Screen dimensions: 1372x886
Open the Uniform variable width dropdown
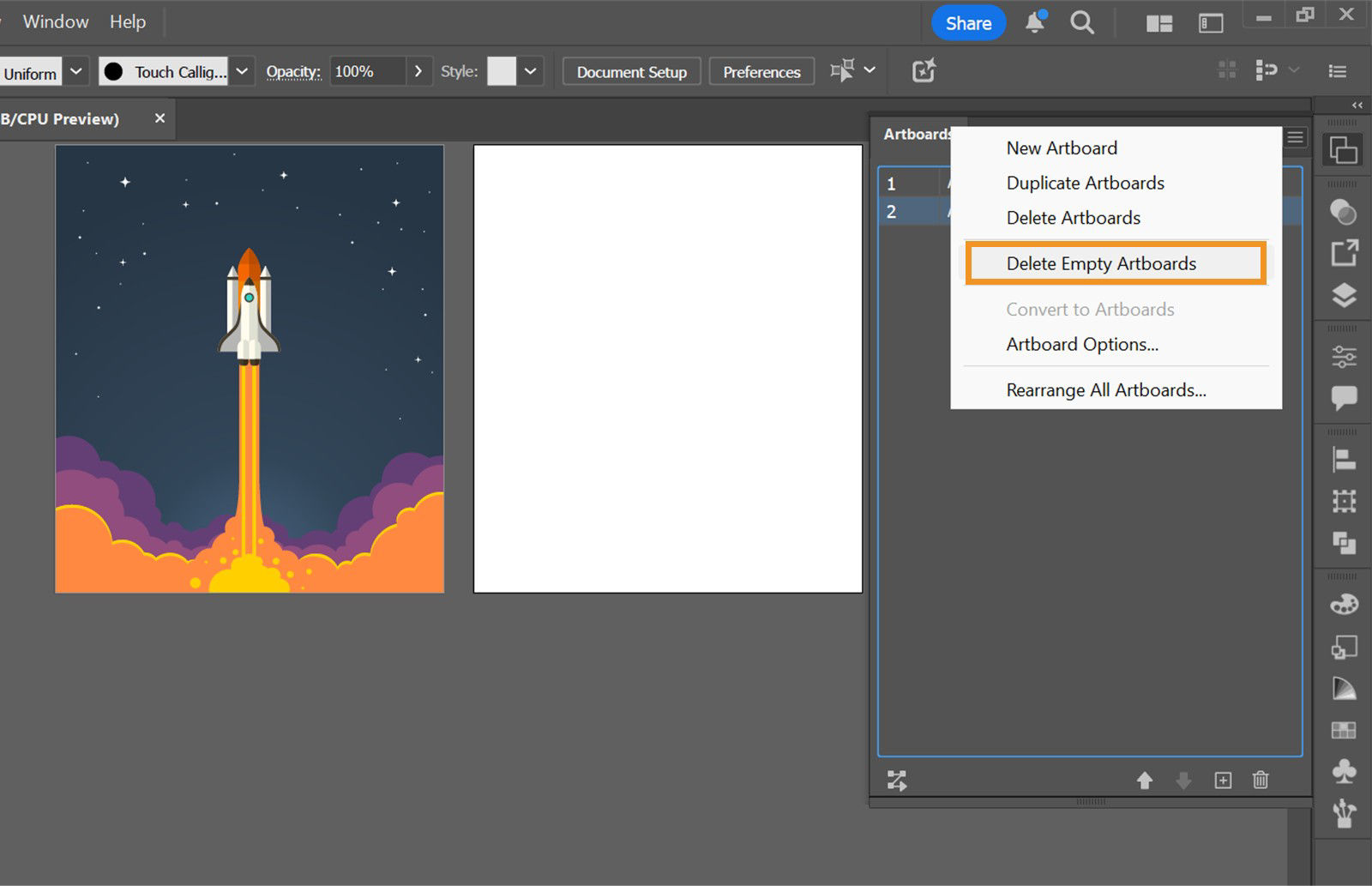point(75,71)
